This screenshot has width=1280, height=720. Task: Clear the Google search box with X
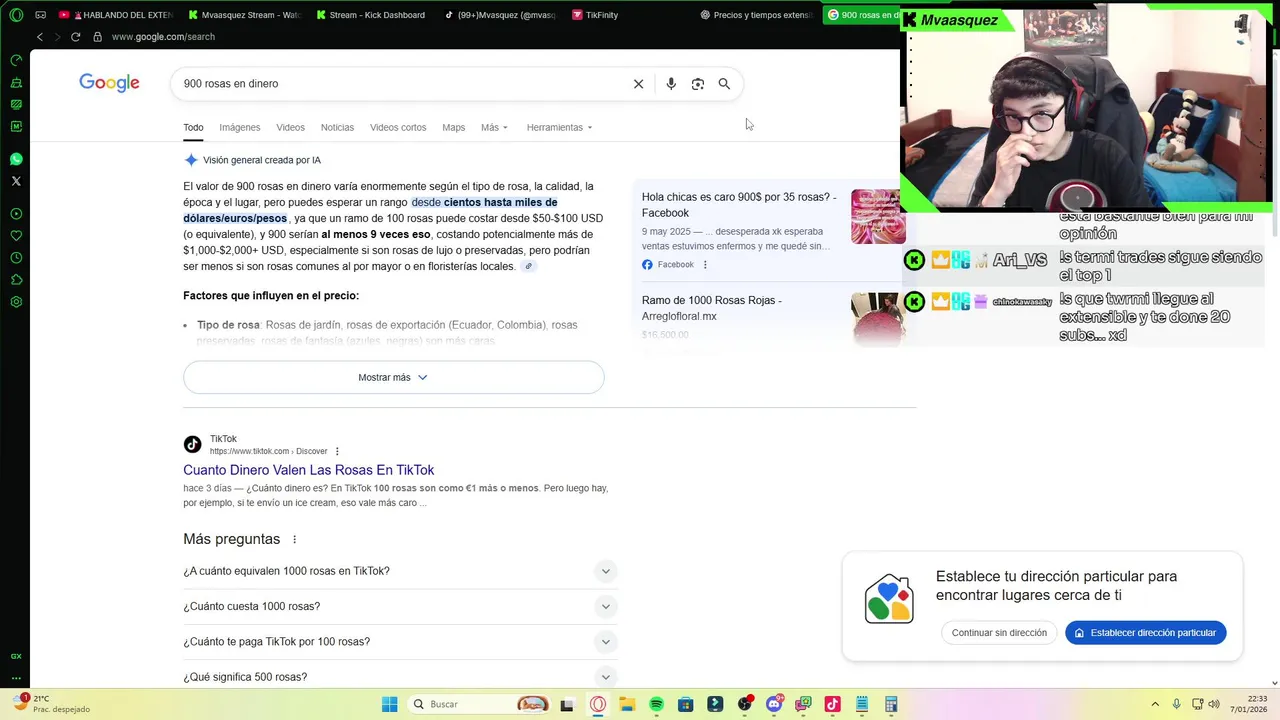point(638,84)
